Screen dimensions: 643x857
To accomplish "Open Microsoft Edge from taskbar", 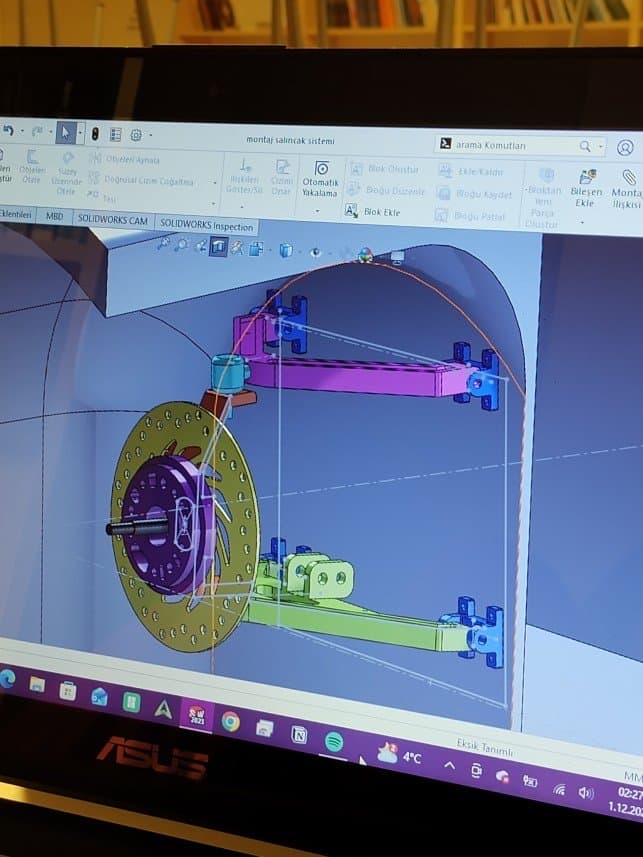I will click(7, 679).
